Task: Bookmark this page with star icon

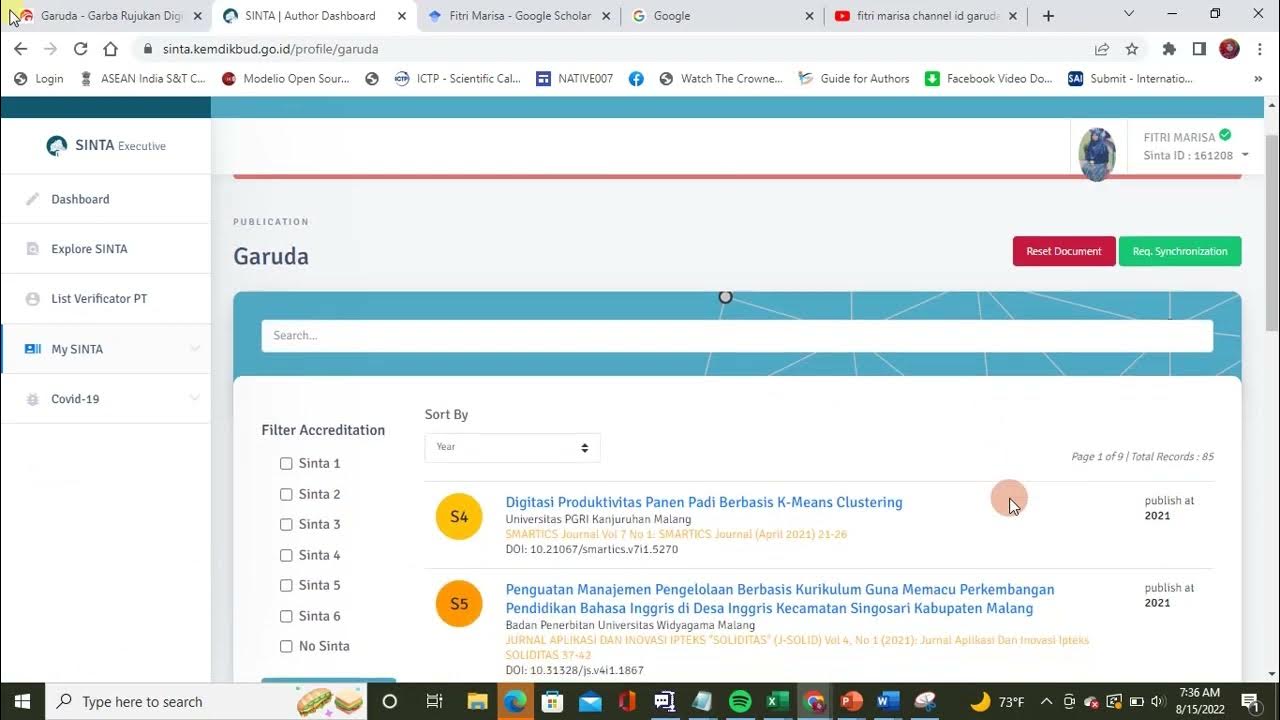Action: pyautogui.click(x=1132, y=49)
